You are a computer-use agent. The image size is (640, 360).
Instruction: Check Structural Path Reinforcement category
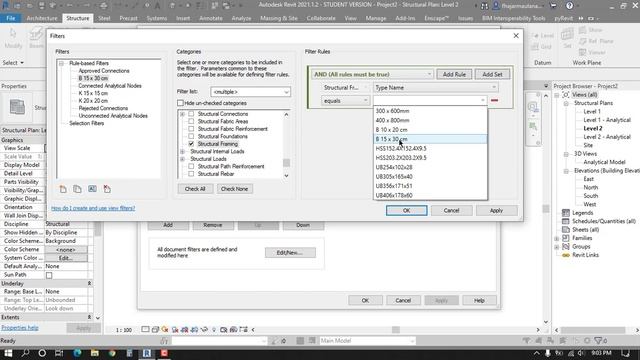(191, 166)
